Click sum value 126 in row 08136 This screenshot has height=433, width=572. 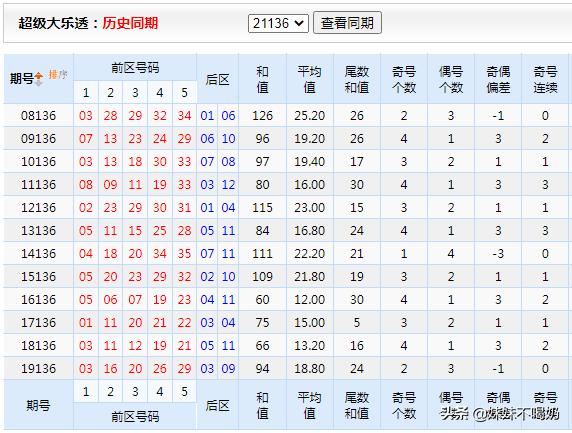pyautogui.click(x=262, y=116)
